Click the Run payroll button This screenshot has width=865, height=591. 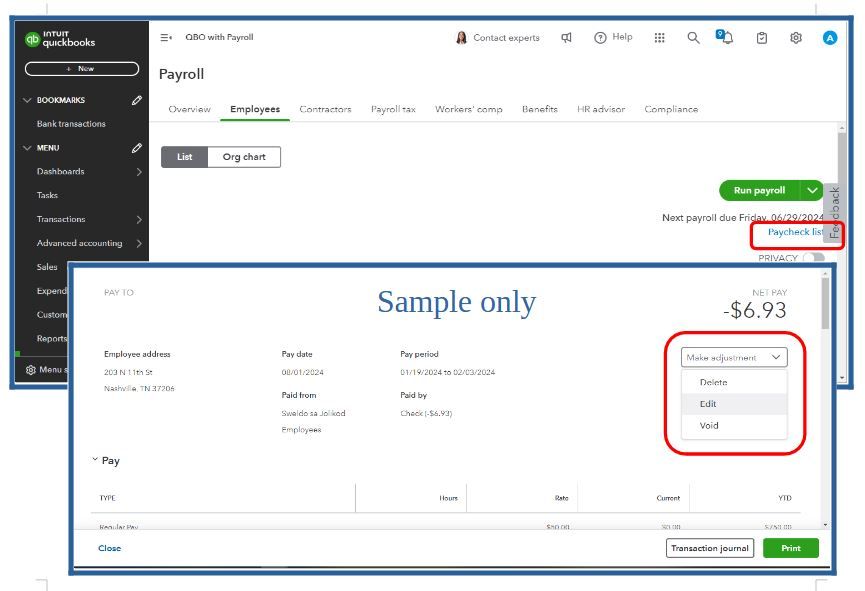[x=760, y=190]
